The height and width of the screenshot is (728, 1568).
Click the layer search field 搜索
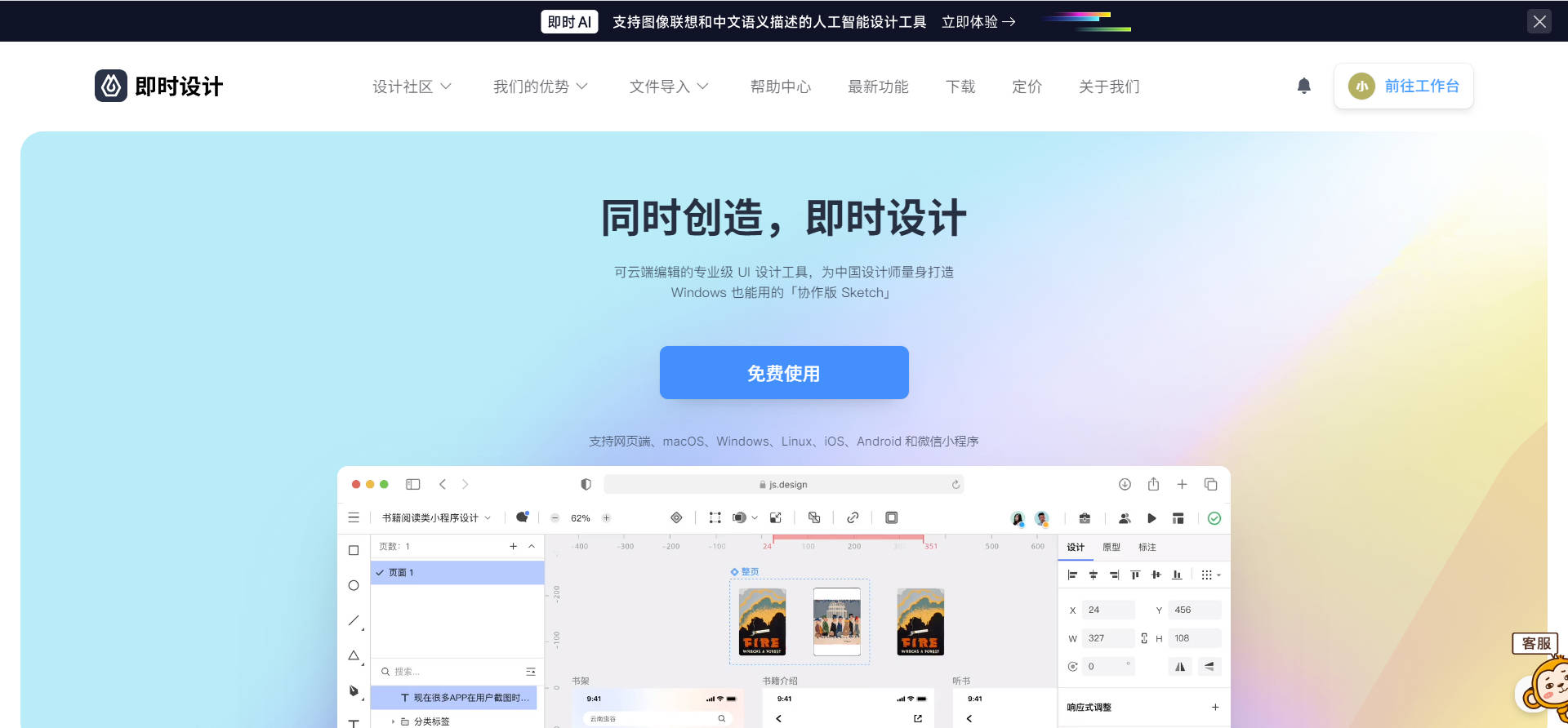[457, 671]
